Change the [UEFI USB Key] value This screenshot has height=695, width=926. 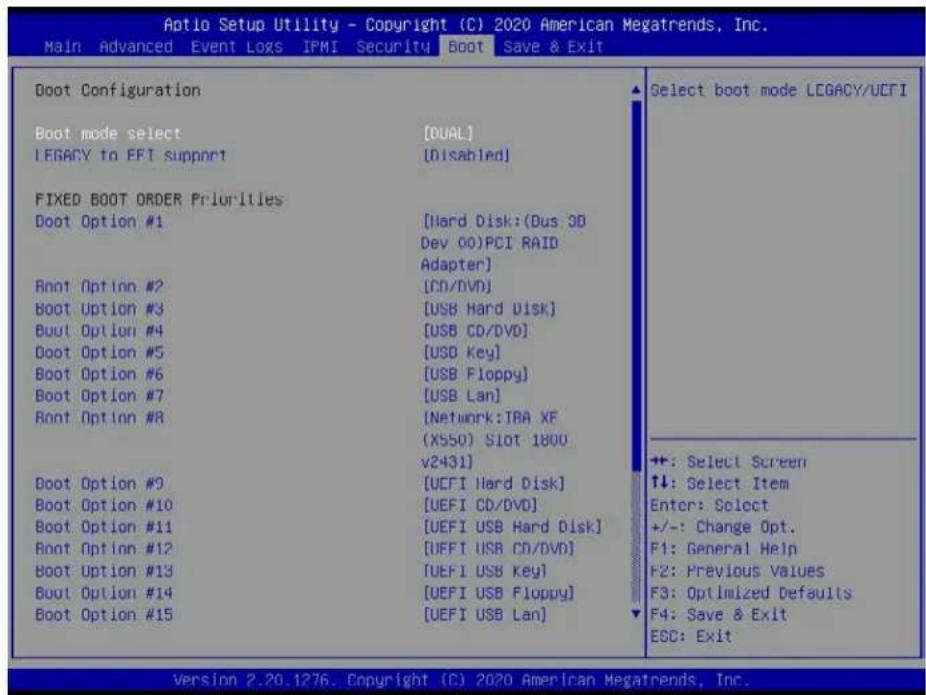[x=485, y=571]
